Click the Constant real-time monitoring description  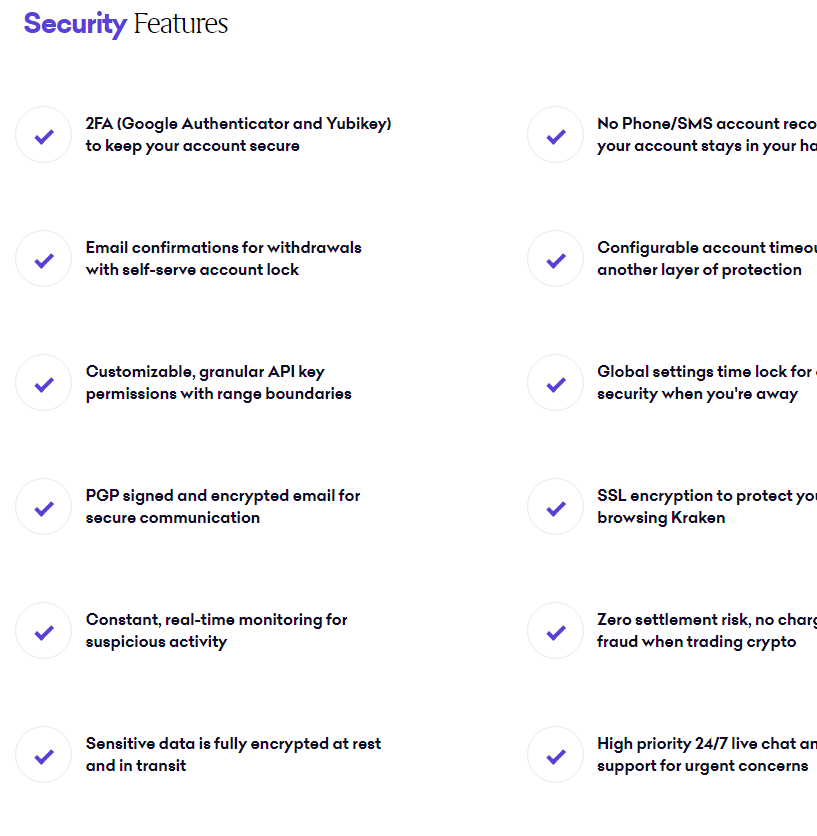coord(217,631)
